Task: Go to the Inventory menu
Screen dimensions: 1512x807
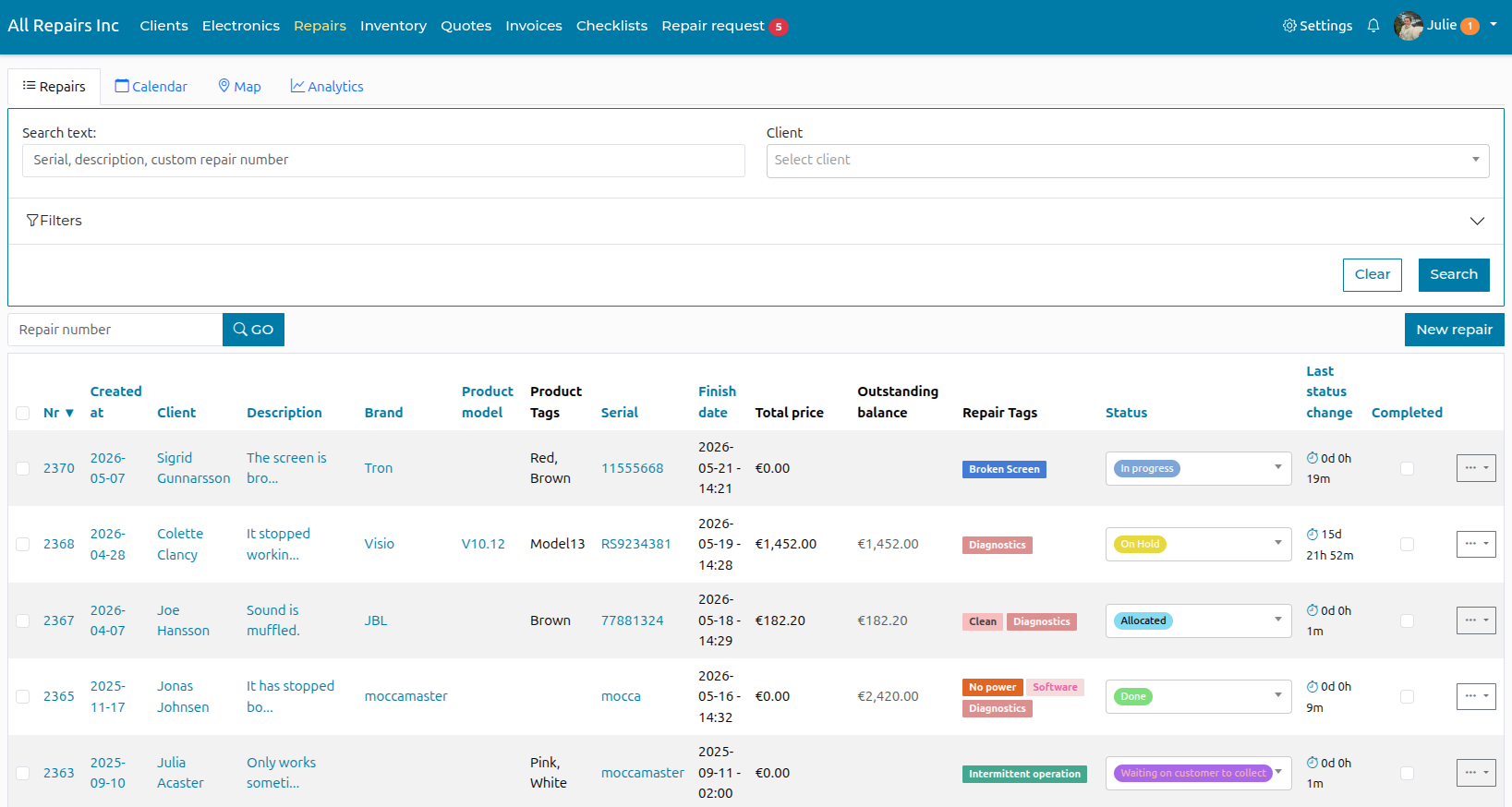Action: (393, 26)
